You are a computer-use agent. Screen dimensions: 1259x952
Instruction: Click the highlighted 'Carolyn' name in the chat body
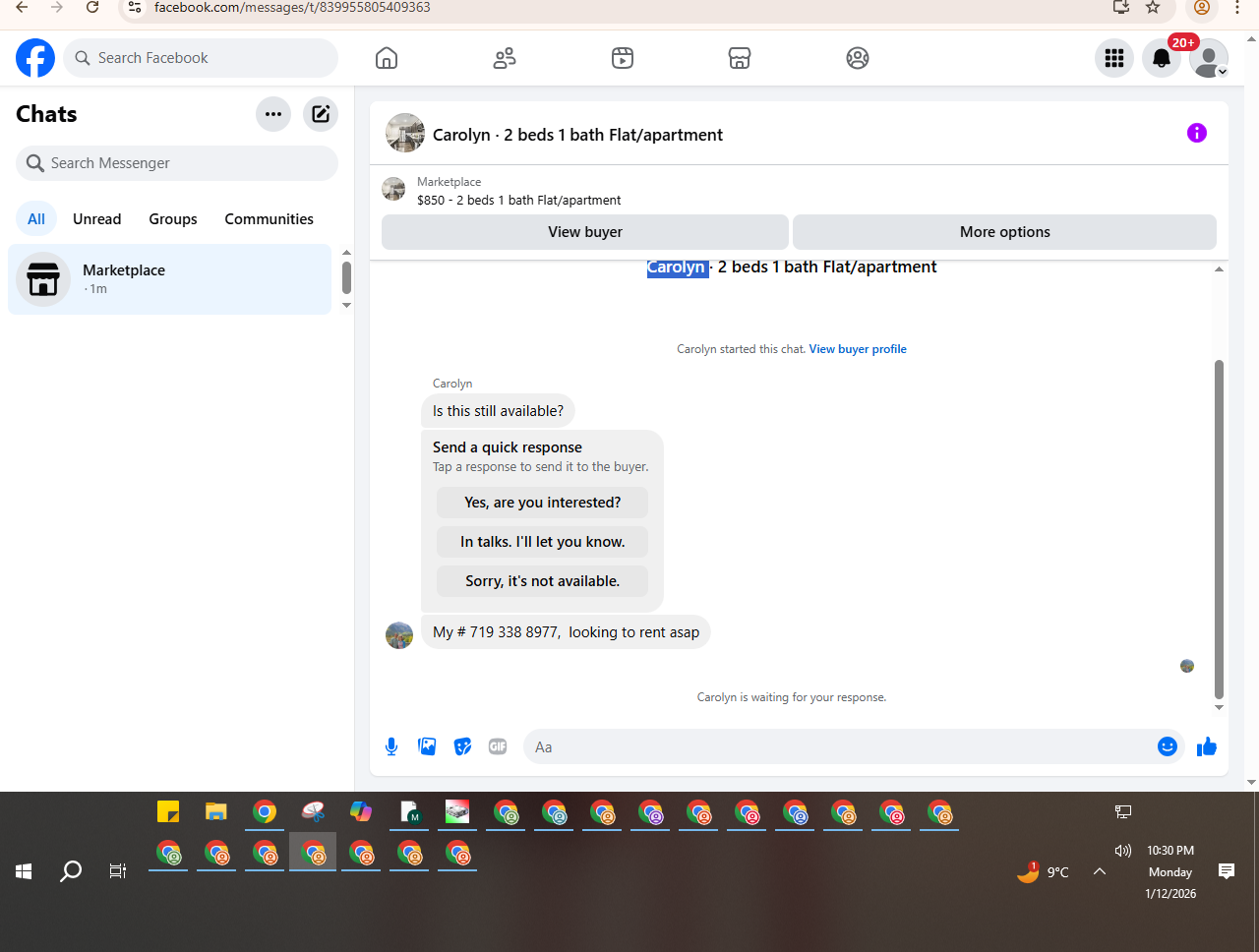click(677, 268)
